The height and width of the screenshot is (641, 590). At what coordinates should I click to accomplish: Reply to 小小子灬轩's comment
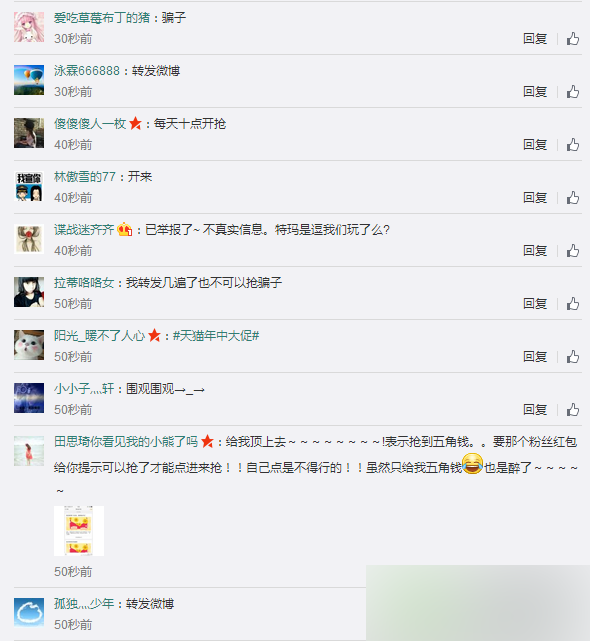coord(535,410)
